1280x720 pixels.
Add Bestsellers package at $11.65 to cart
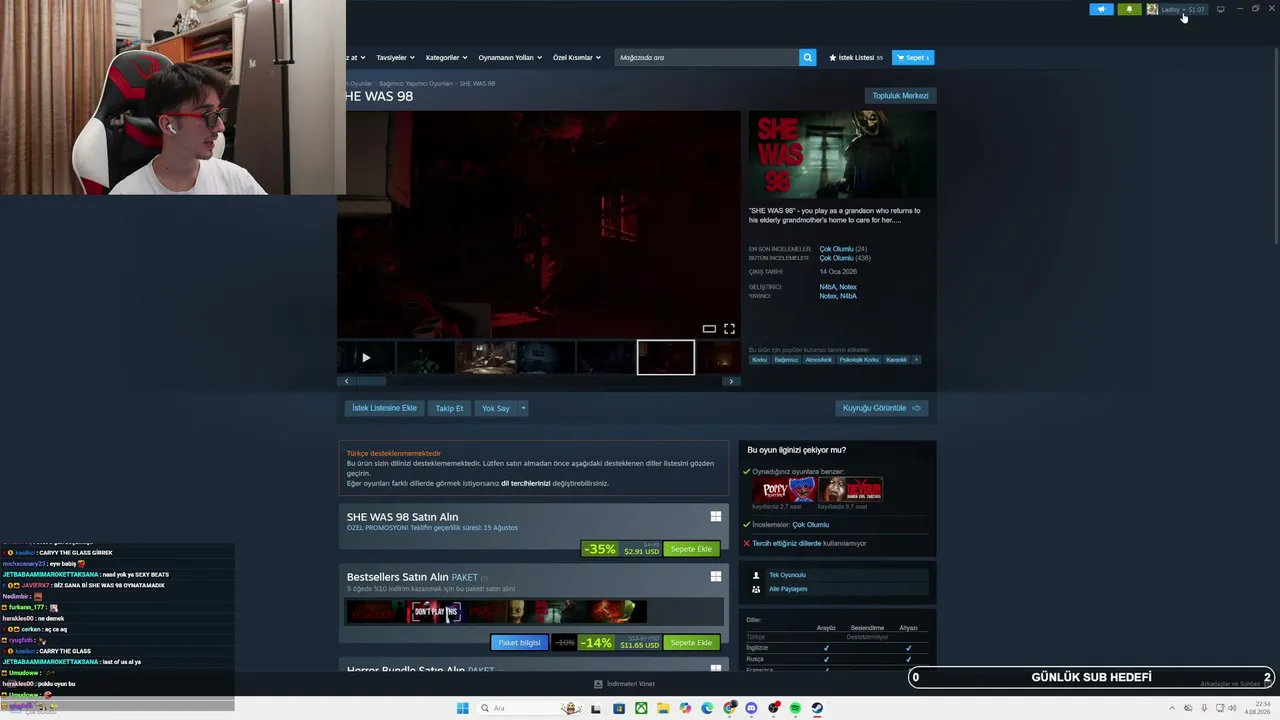point(691,643)
